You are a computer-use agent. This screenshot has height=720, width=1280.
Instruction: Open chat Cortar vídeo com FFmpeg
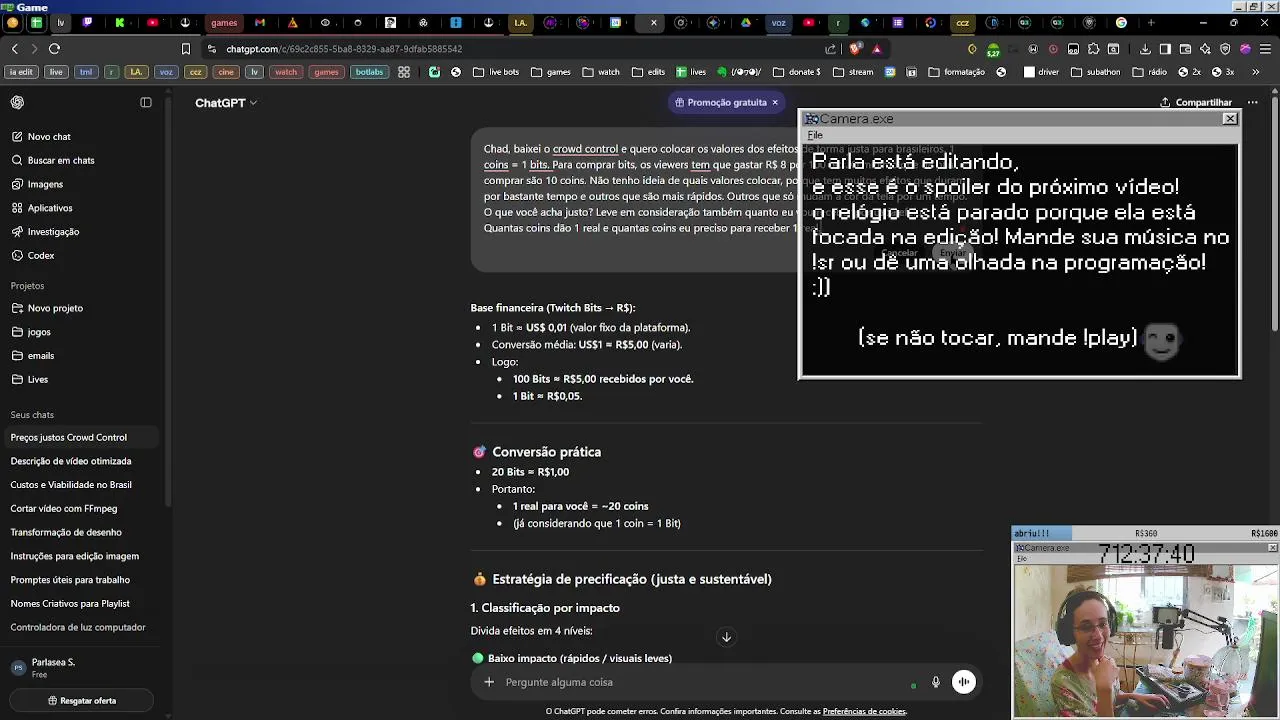tap(63, 509)
